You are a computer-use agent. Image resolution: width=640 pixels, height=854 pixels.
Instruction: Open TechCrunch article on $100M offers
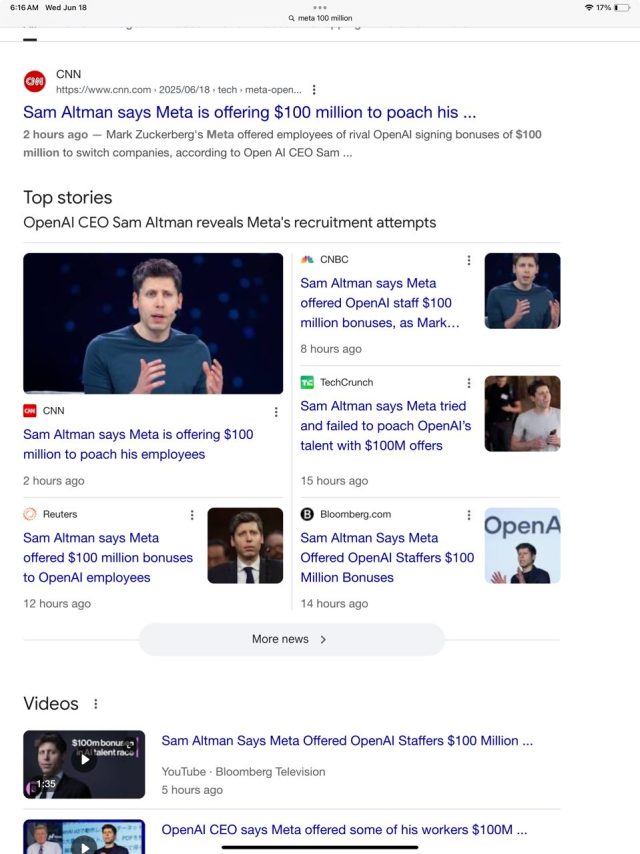(385, 426)
